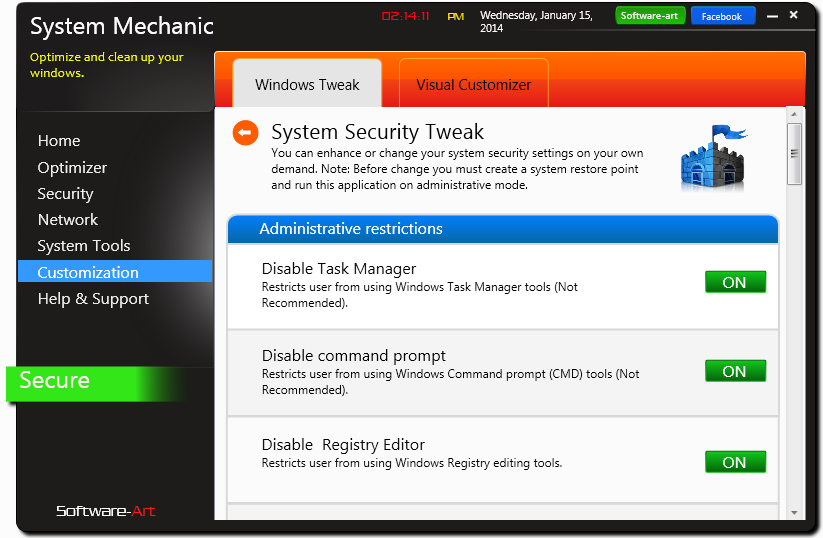Open the Visual Customizer tab
The width and height of the screenshot is (823, 538).
[x=473, y=84]
